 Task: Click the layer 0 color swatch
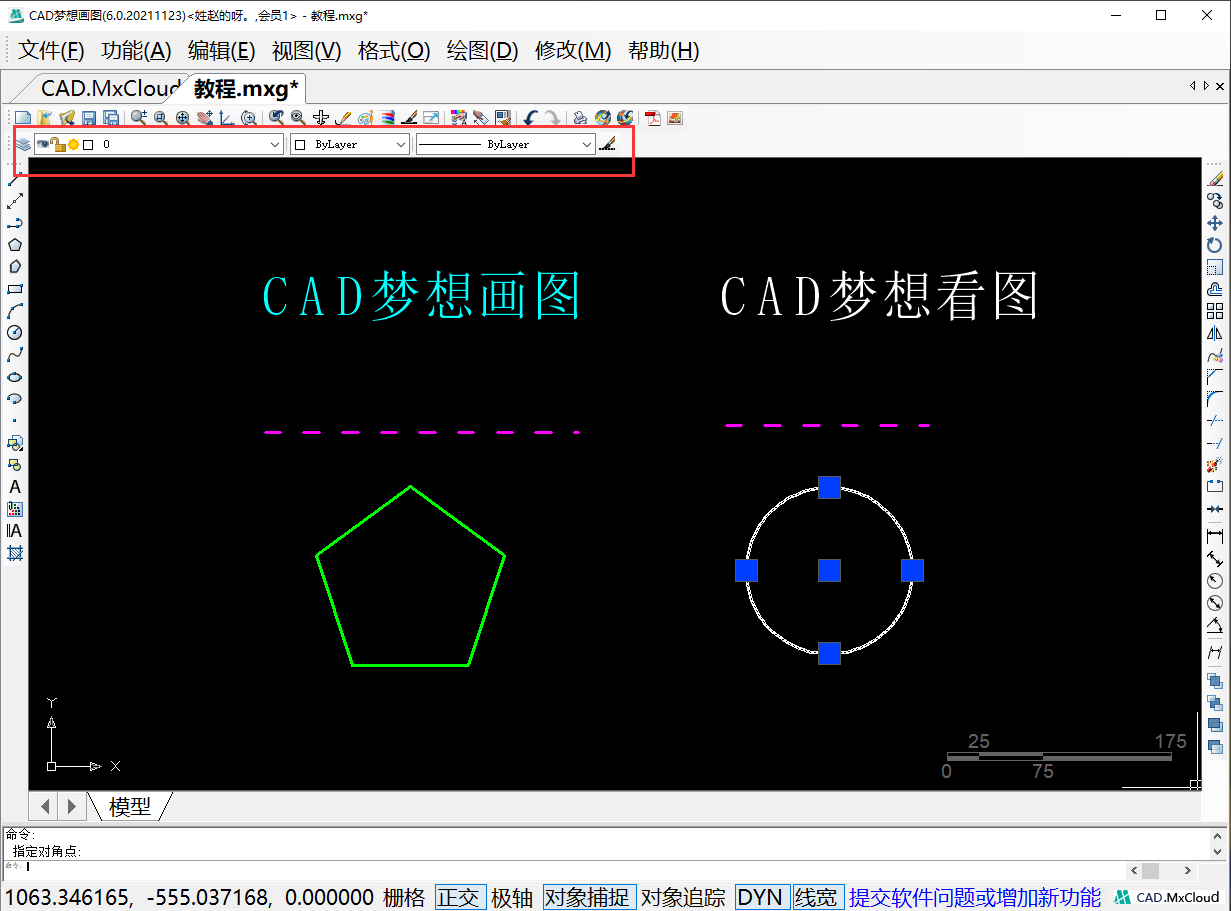tap(88, 144)
